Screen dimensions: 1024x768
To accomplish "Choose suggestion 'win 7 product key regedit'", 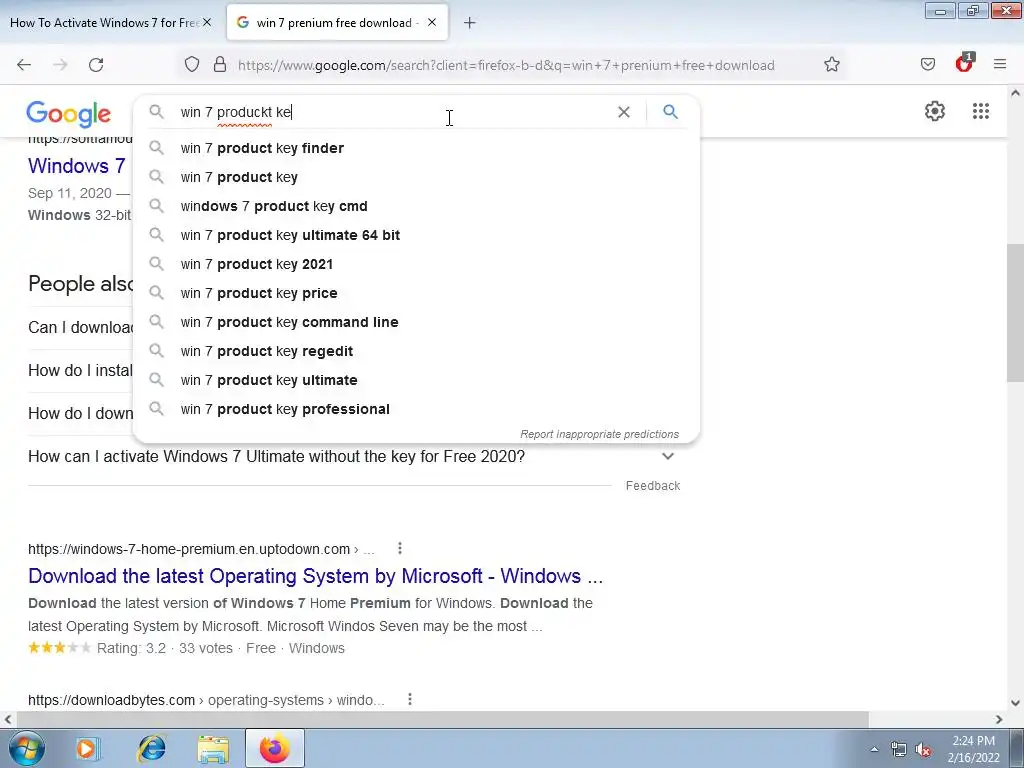I will pyautogui.click(x=416, y=351).
